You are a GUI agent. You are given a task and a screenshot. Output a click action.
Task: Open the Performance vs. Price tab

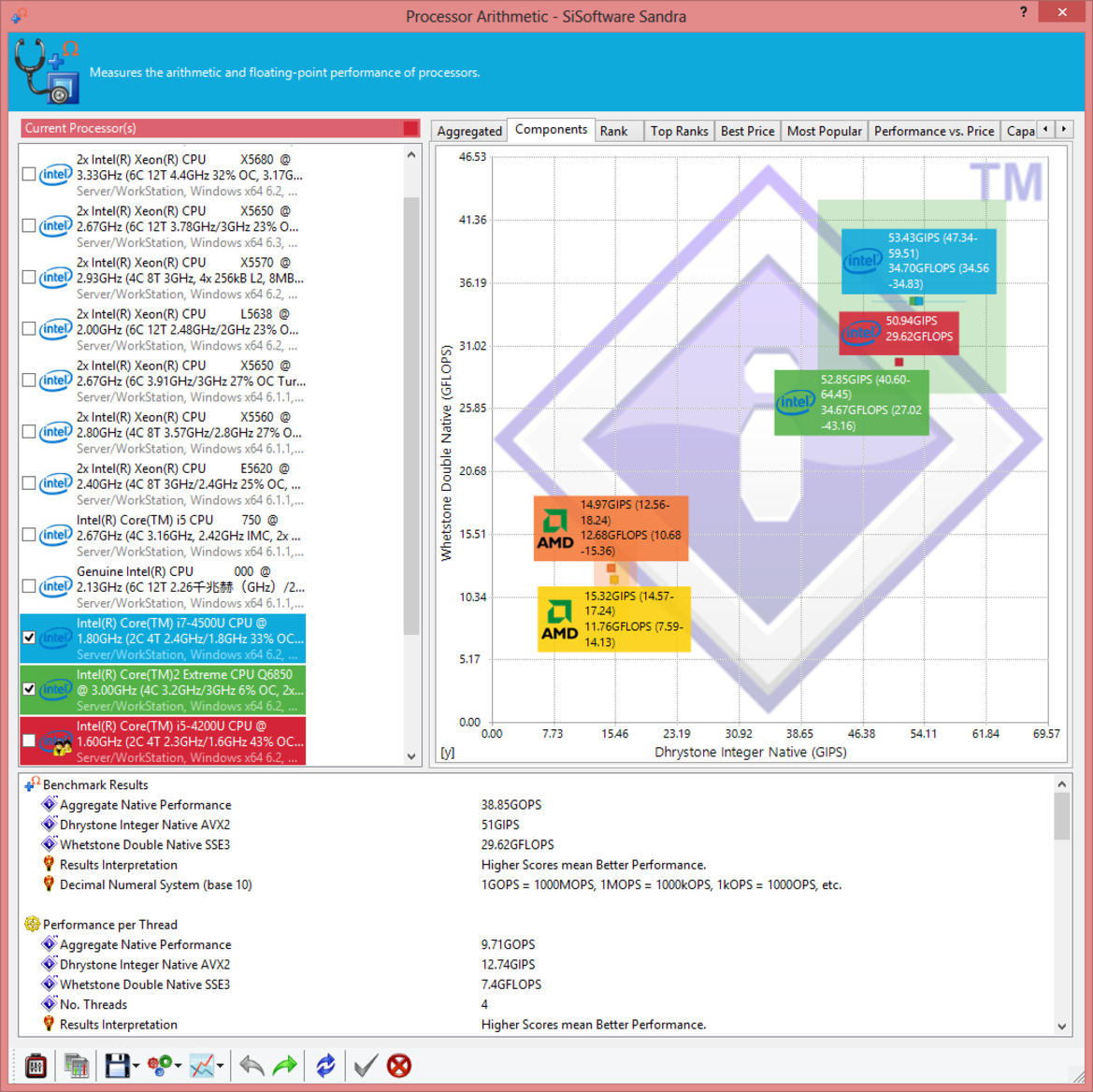[934, 131]
